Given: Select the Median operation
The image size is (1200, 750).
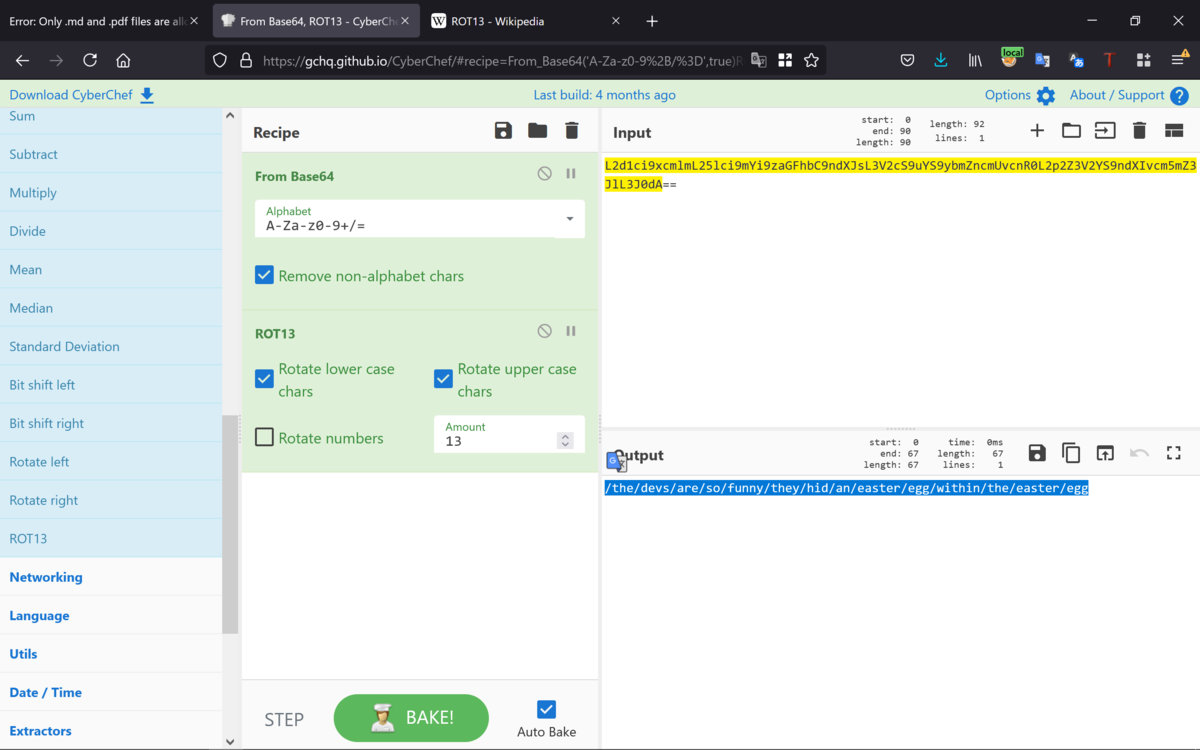Looking at the screenshot, I should click(111, 308).
